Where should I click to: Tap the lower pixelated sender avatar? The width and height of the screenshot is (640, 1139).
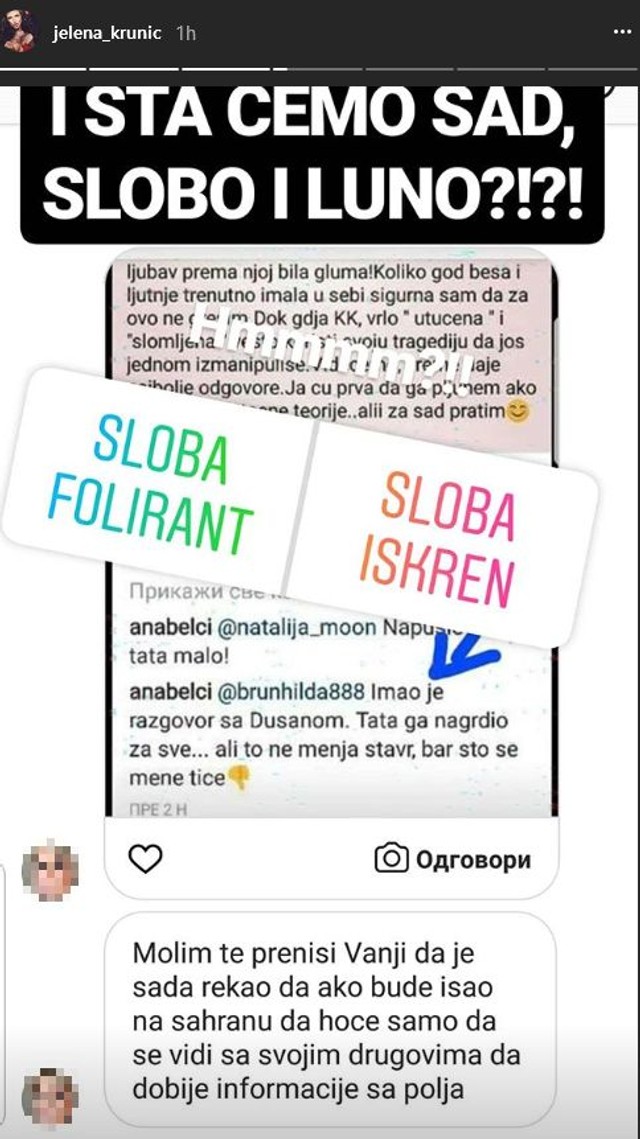49,1096
